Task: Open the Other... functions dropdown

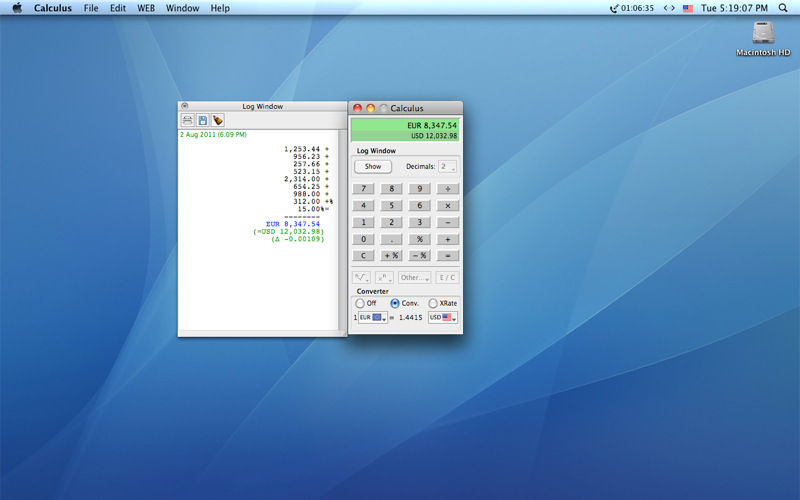Action: click(x=414, y=278)
